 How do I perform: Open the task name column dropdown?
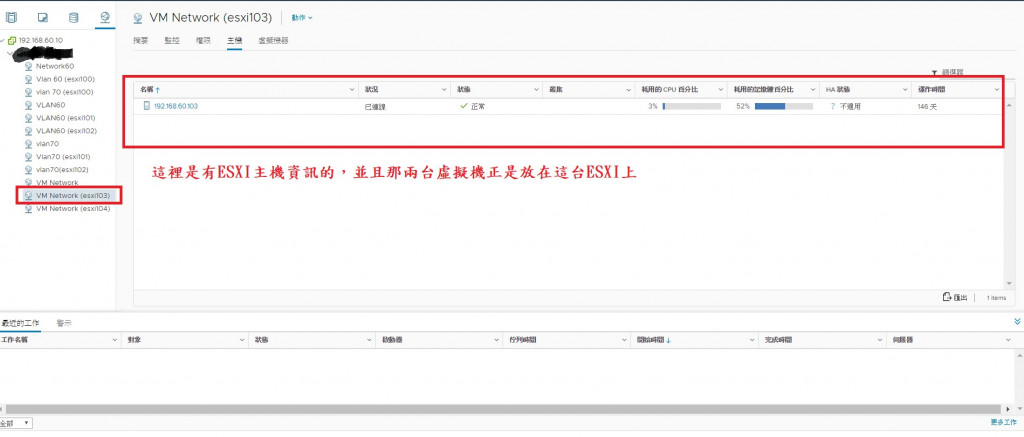coord(114,340)
